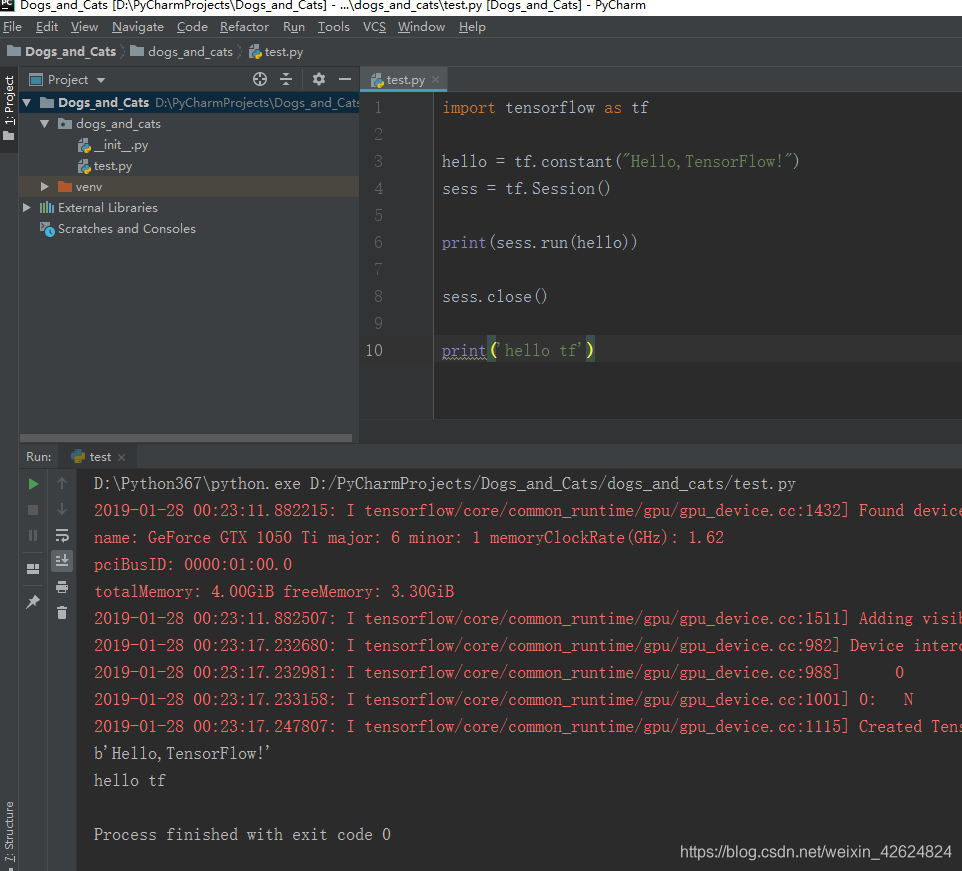Click the down arrow in Run toolbar
Image resolution: width=962 pixels, height=871 pixels.
62,510
